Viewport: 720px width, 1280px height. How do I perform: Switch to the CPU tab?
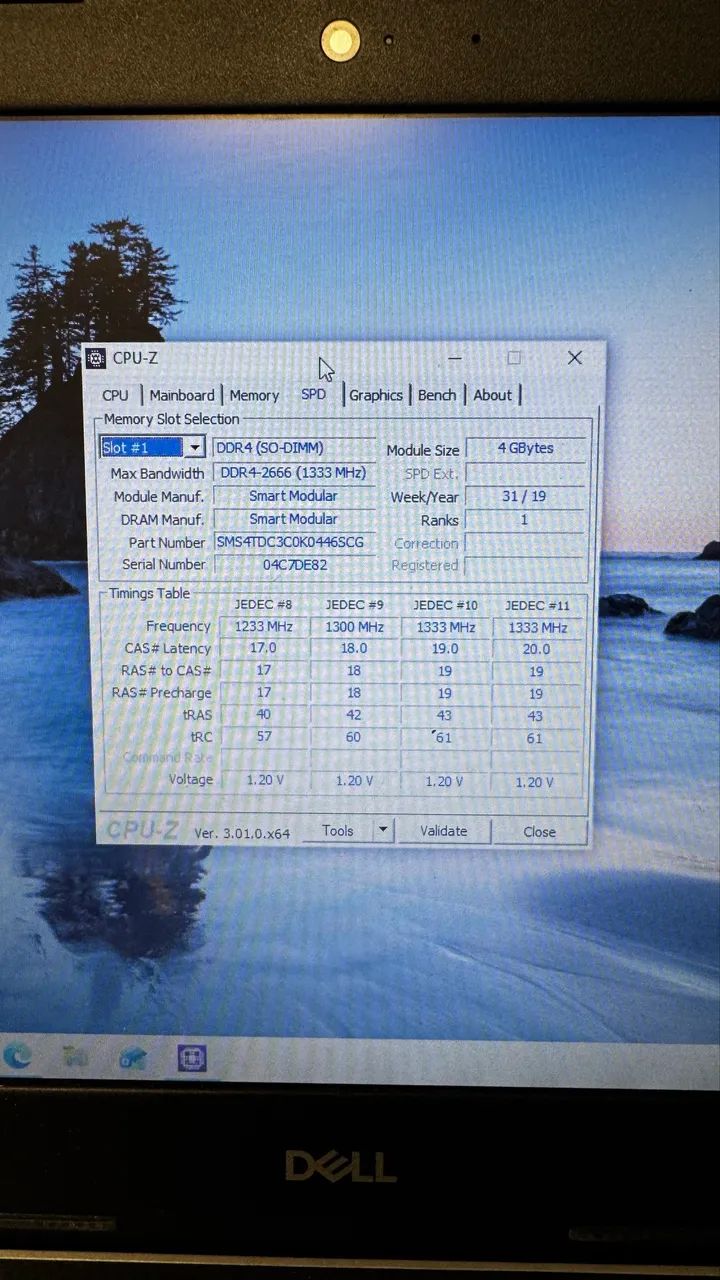click(x=115, y=395)
